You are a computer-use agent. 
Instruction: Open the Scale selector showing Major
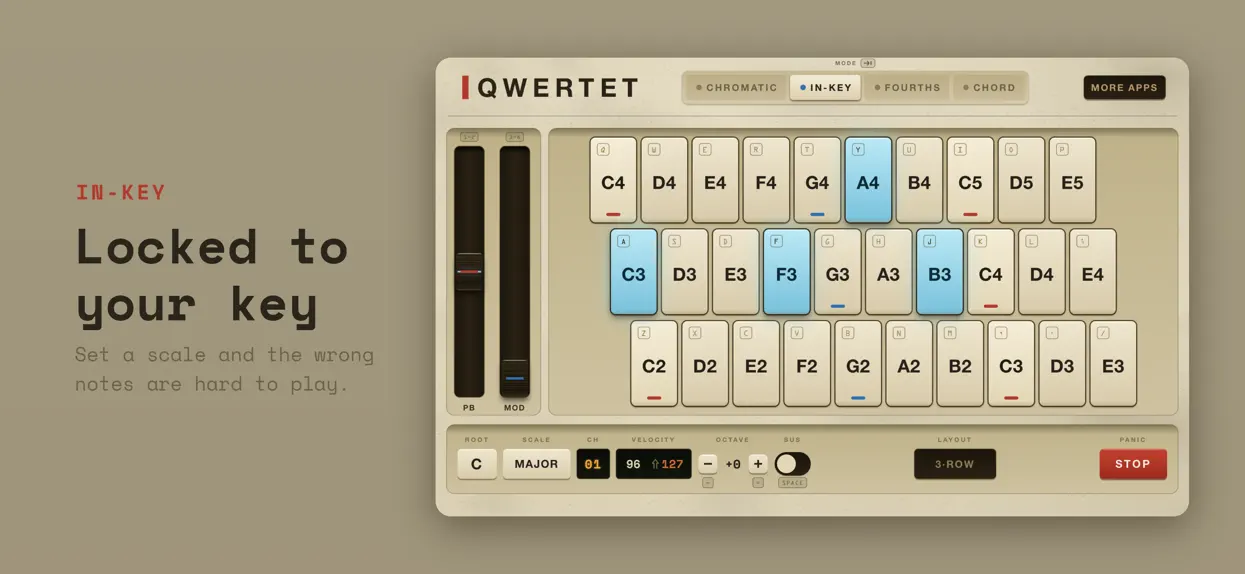coord(536,464)
